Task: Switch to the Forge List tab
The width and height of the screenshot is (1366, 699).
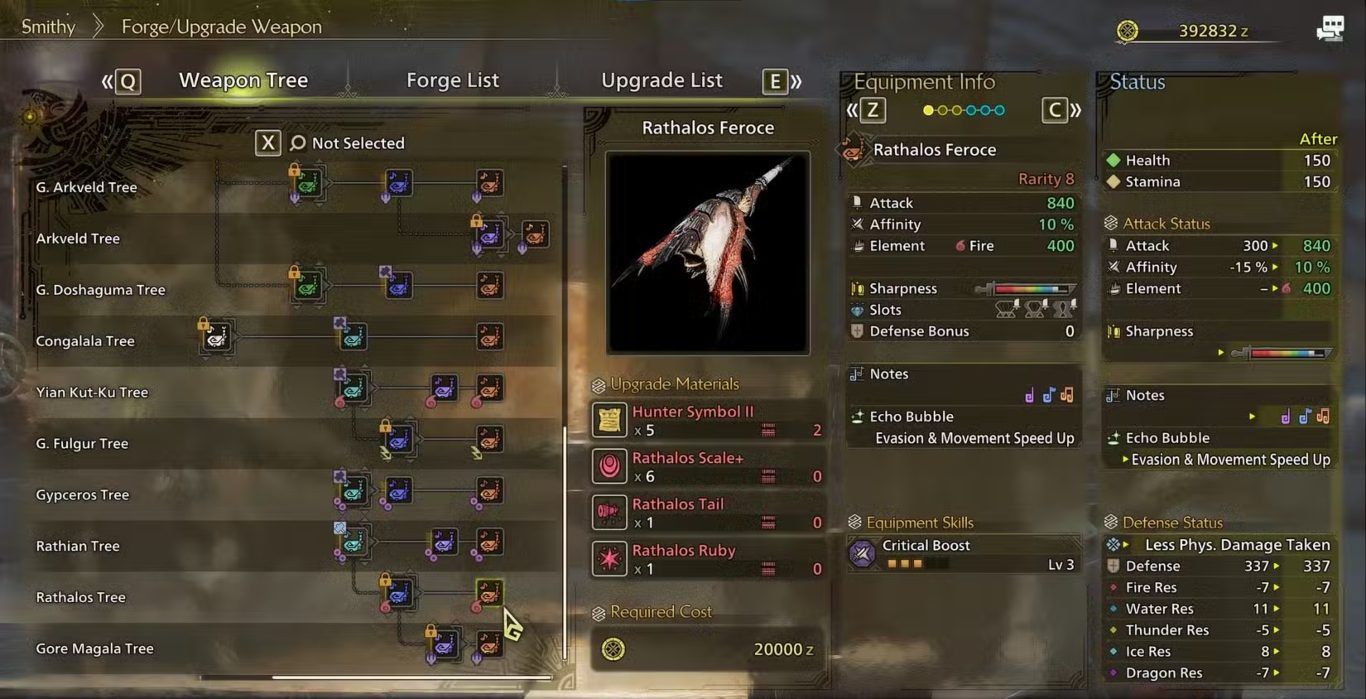Action: coord(452,80)
